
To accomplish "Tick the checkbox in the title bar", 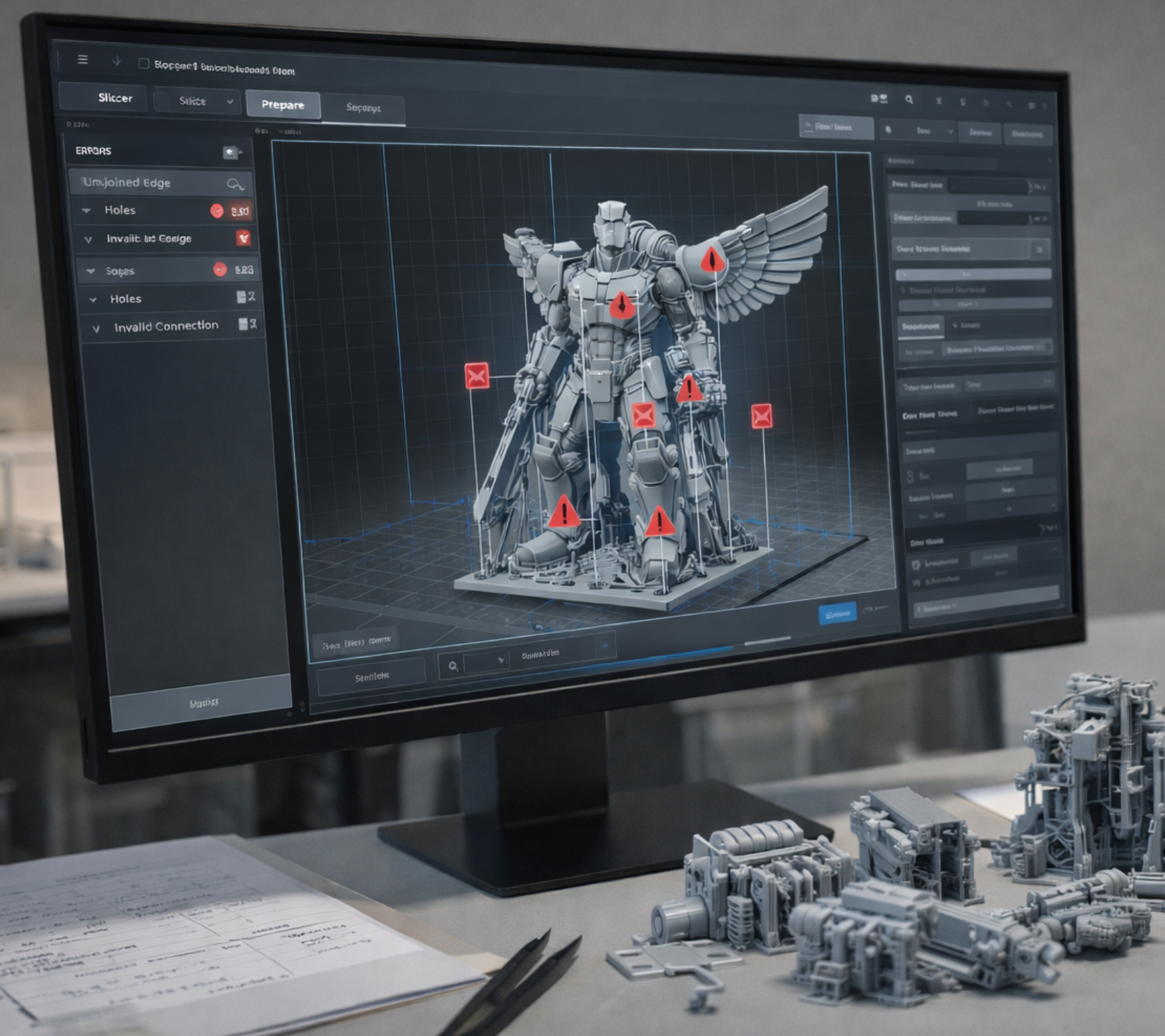I will pos(144,64).
